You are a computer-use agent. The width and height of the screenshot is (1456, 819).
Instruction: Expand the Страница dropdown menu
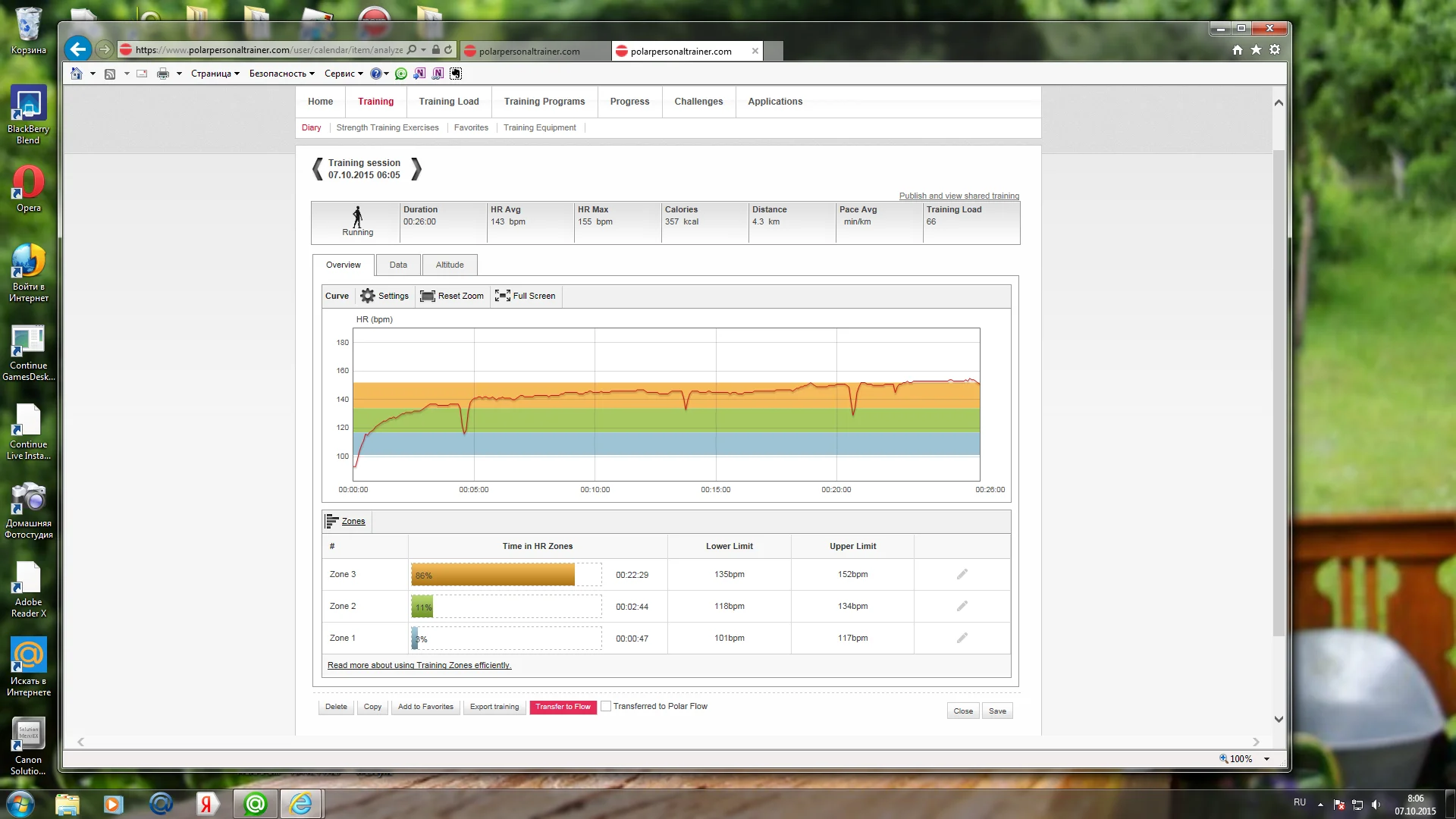215,74
